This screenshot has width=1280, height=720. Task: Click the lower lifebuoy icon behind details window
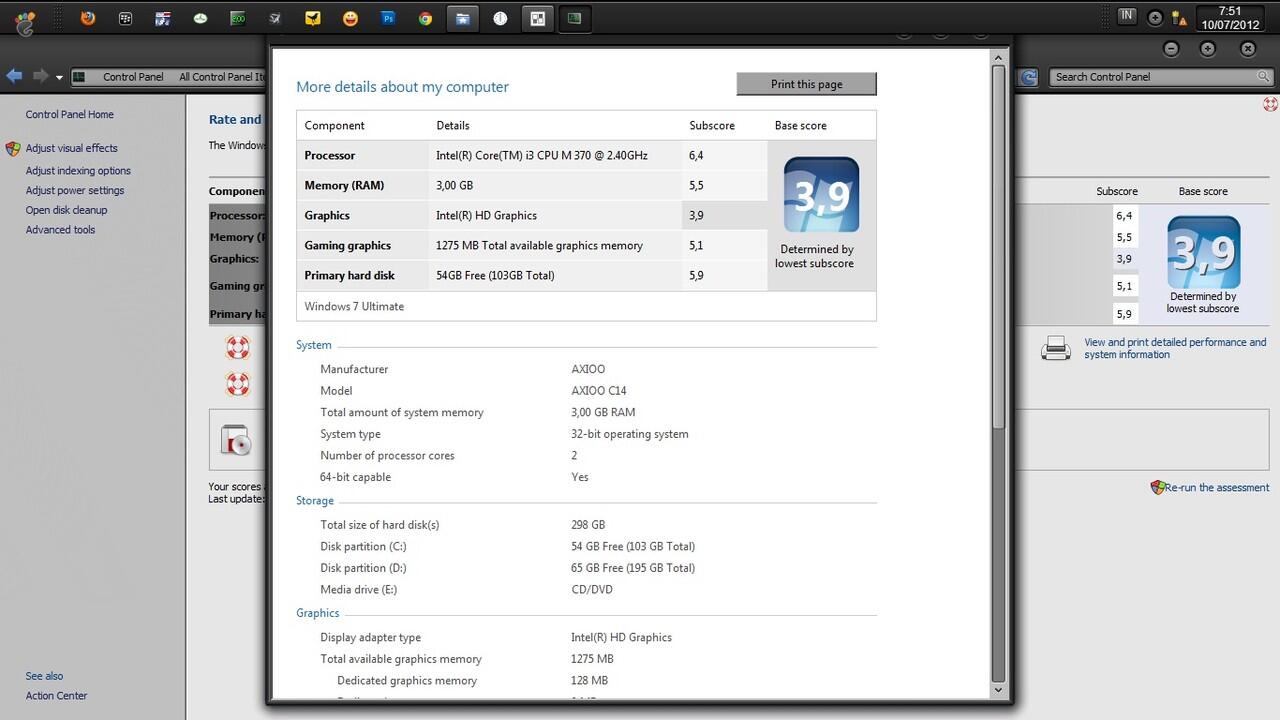(x=237, y=384)
